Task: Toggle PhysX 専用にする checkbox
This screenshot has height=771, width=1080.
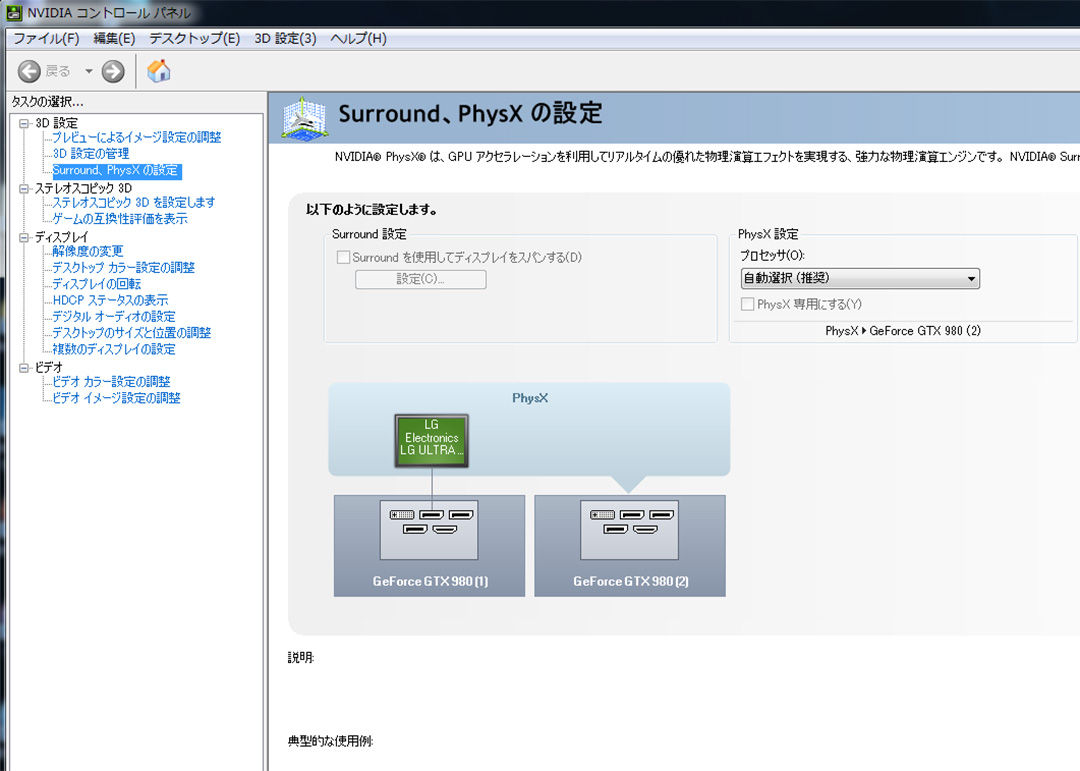Action: pyautogui.click(x=747, y=304)
